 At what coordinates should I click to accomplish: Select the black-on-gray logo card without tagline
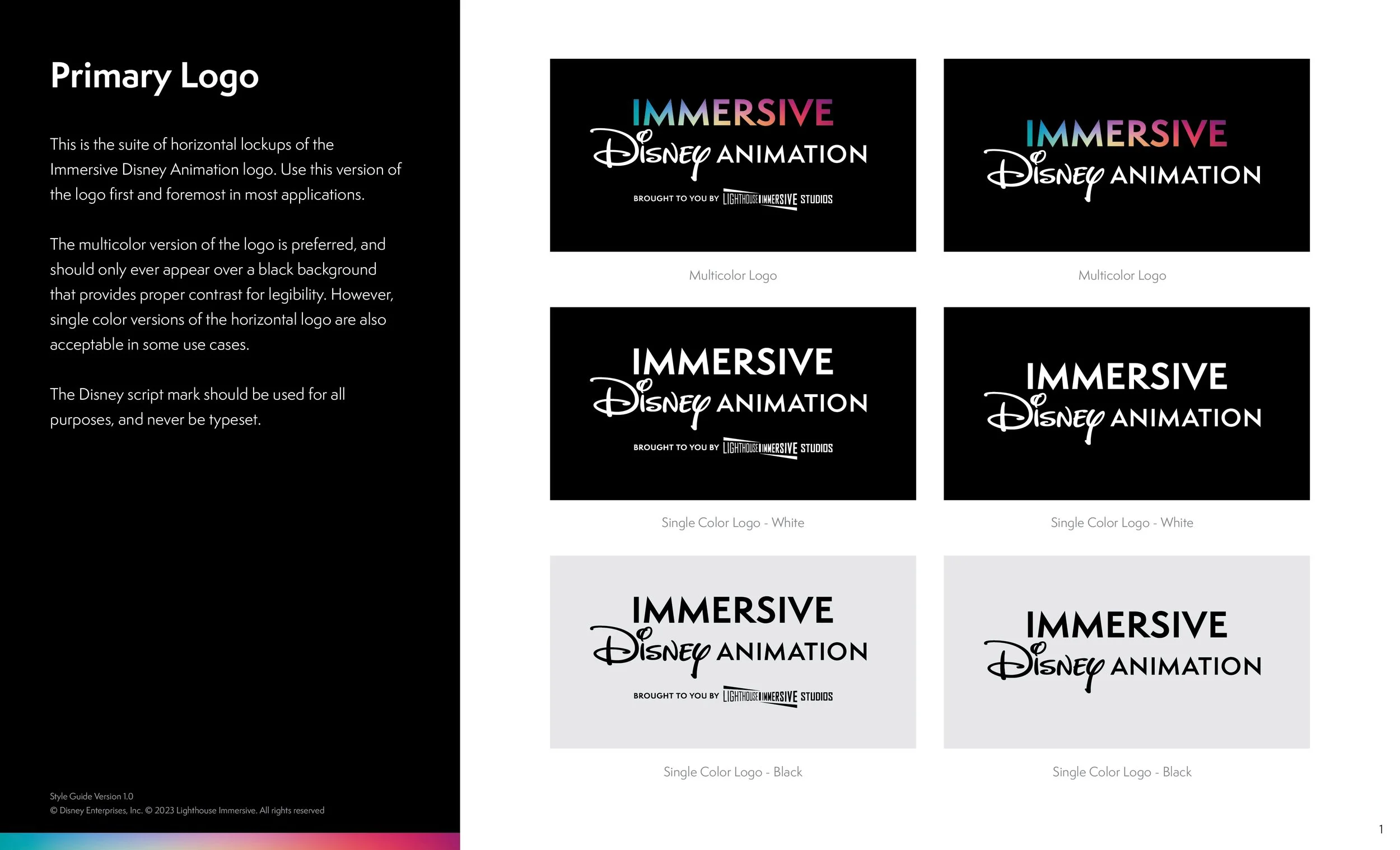pyautogui.click(x=1127, y=652)
